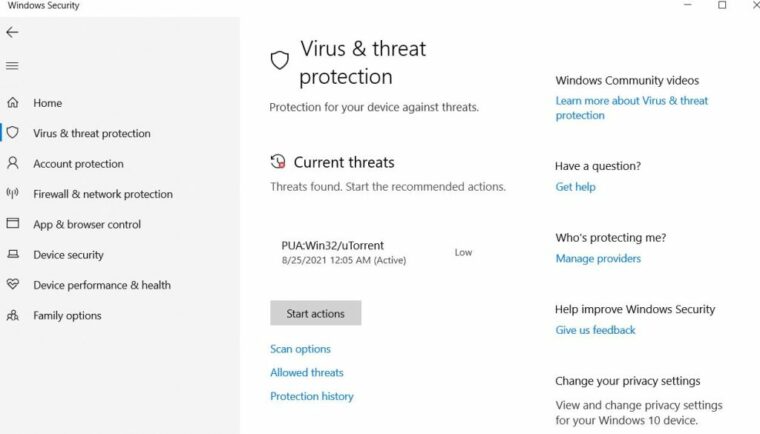Click the Firewall antenna icon
The height and width of the screenshot is (434, 760).
pos(13,193)
